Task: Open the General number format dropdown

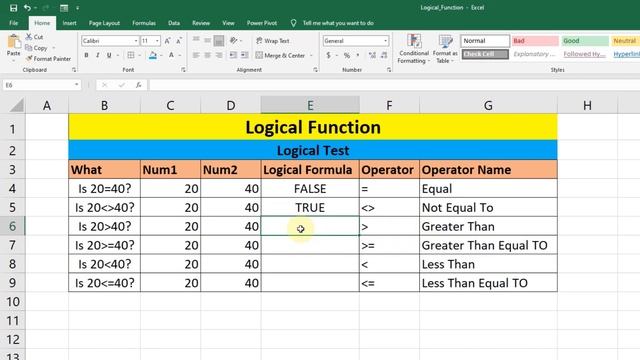Action: 385,41
